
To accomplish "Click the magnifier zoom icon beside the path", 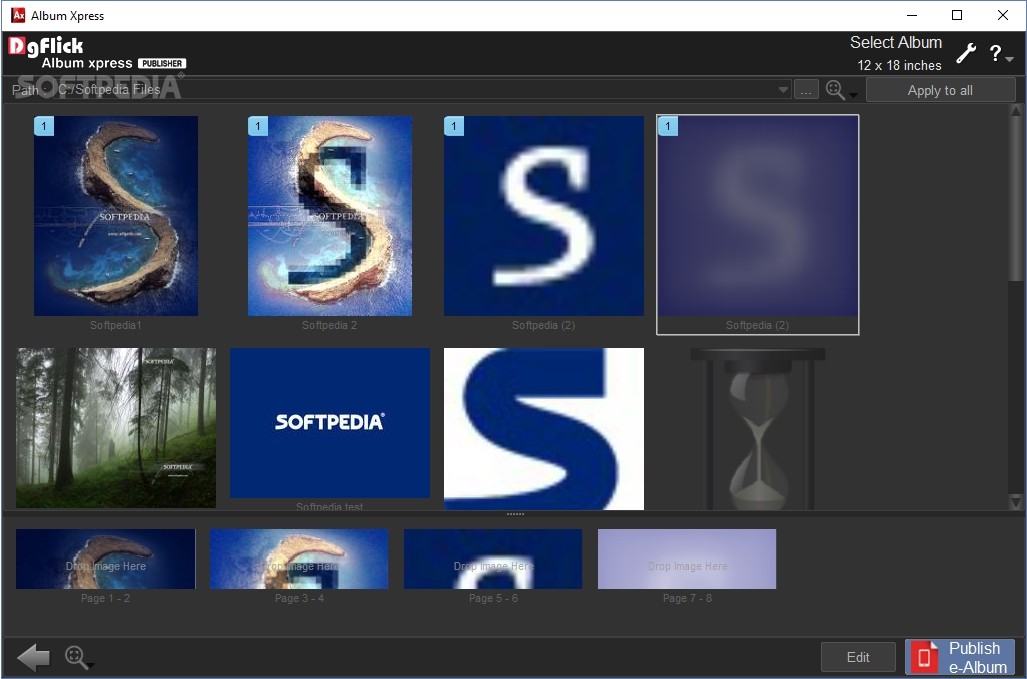I will [835, 90].
